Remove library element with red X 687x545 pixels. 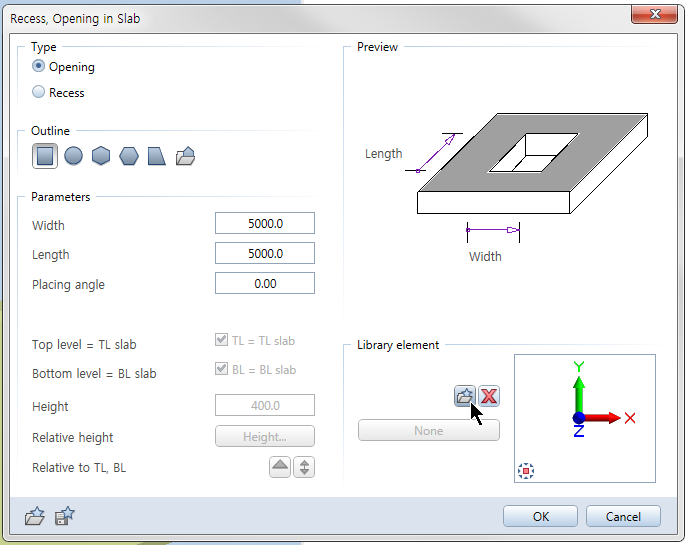point(489,396)
